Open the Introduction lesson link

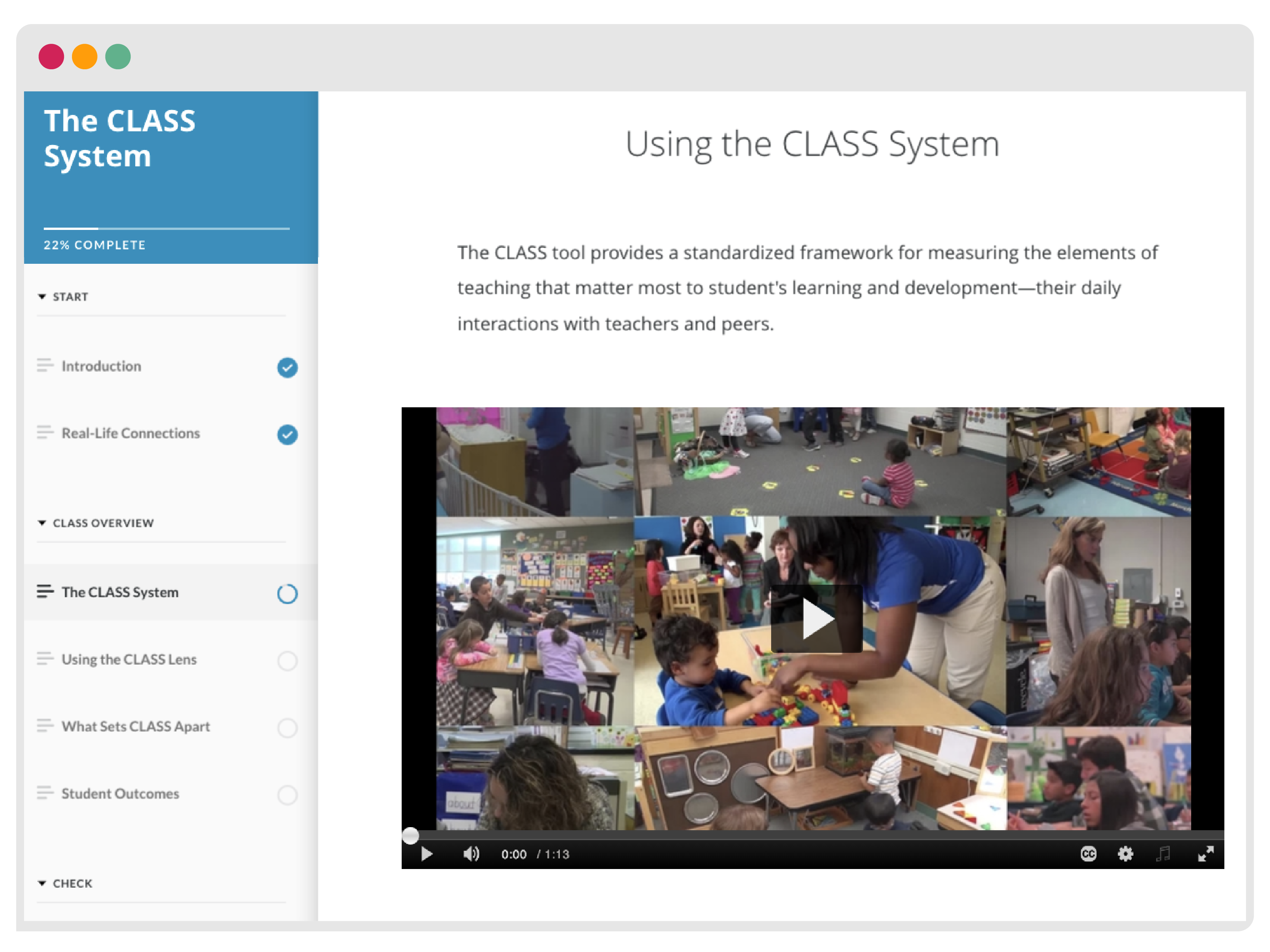pyautogui.click(x=101, y=366)
